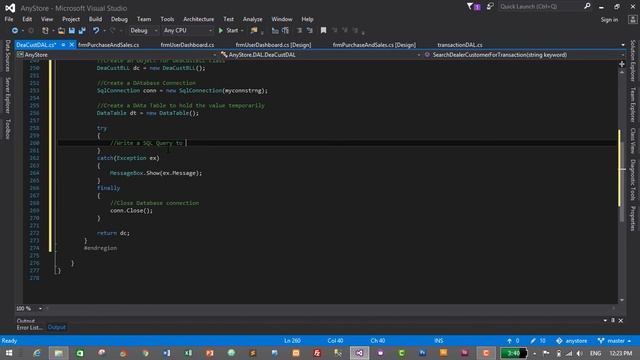Open the Server Explorer side tab
This screenshot has height=360, width=640.
click(x=7, y=95)
